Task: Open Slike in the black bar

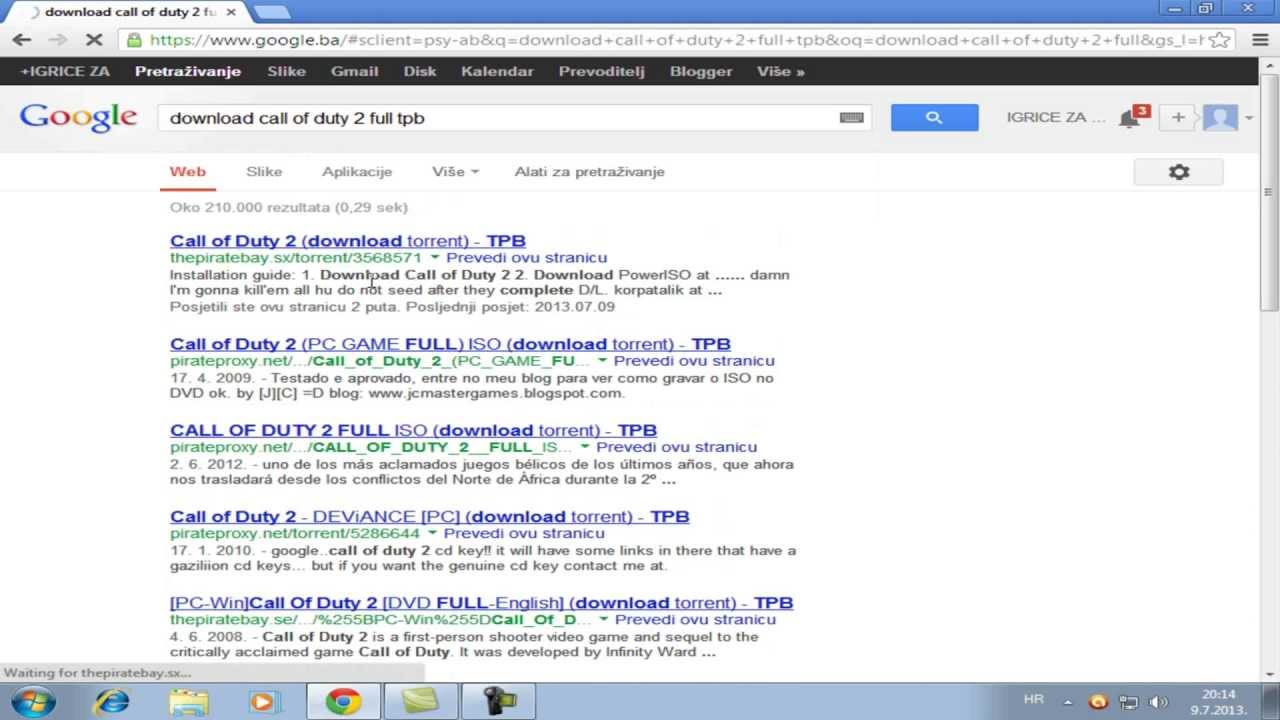Action: click(287, 72)
